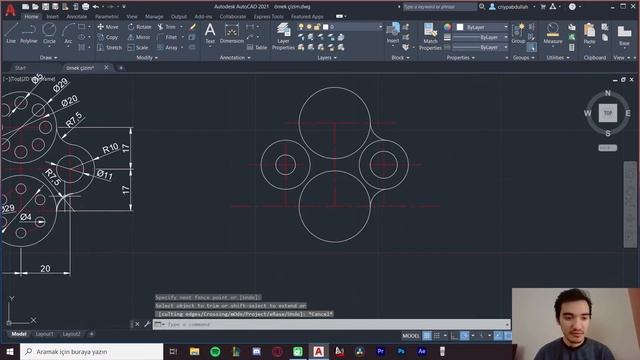Click the TOP face of ViewCube
Screen dimensions: 640x360
[608, 113]
